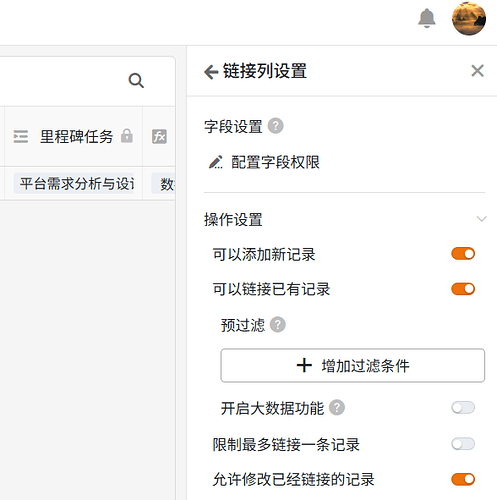497x500 pixels.
Task: Click the help icon beside 预过滤
Action: pyautogui.click(x=278, y=325)
